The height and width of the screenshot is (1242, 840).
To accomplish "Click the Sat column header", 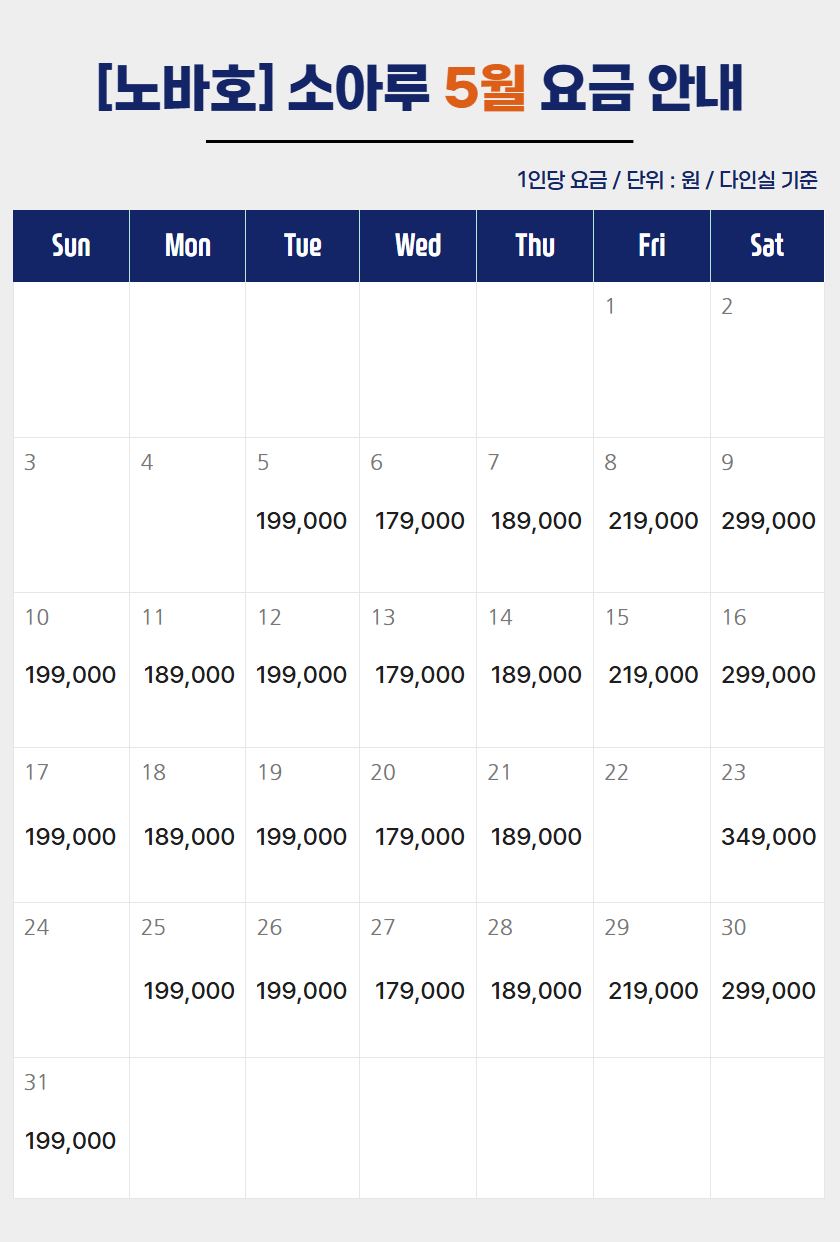I will (767, 246).
